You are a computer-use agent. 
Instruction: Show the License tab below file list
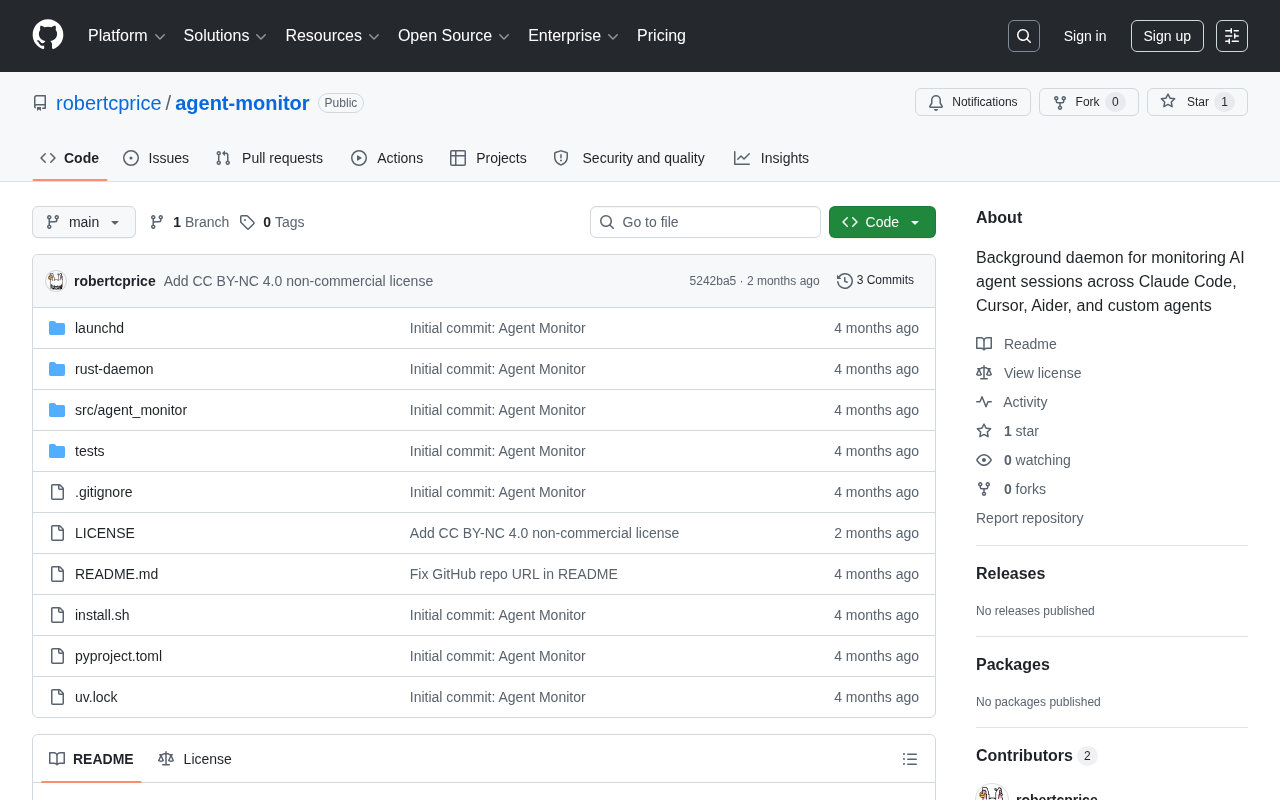click(x=195, y=759)
